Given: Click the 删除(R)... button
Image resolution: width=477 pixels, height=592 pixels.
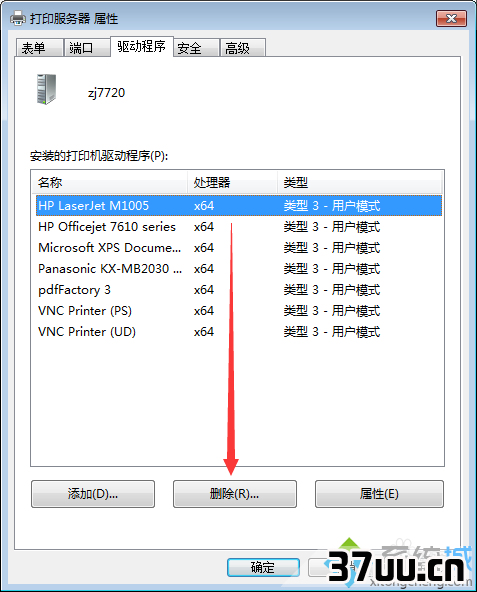Looking at the screenshot, I should [235, 494].
